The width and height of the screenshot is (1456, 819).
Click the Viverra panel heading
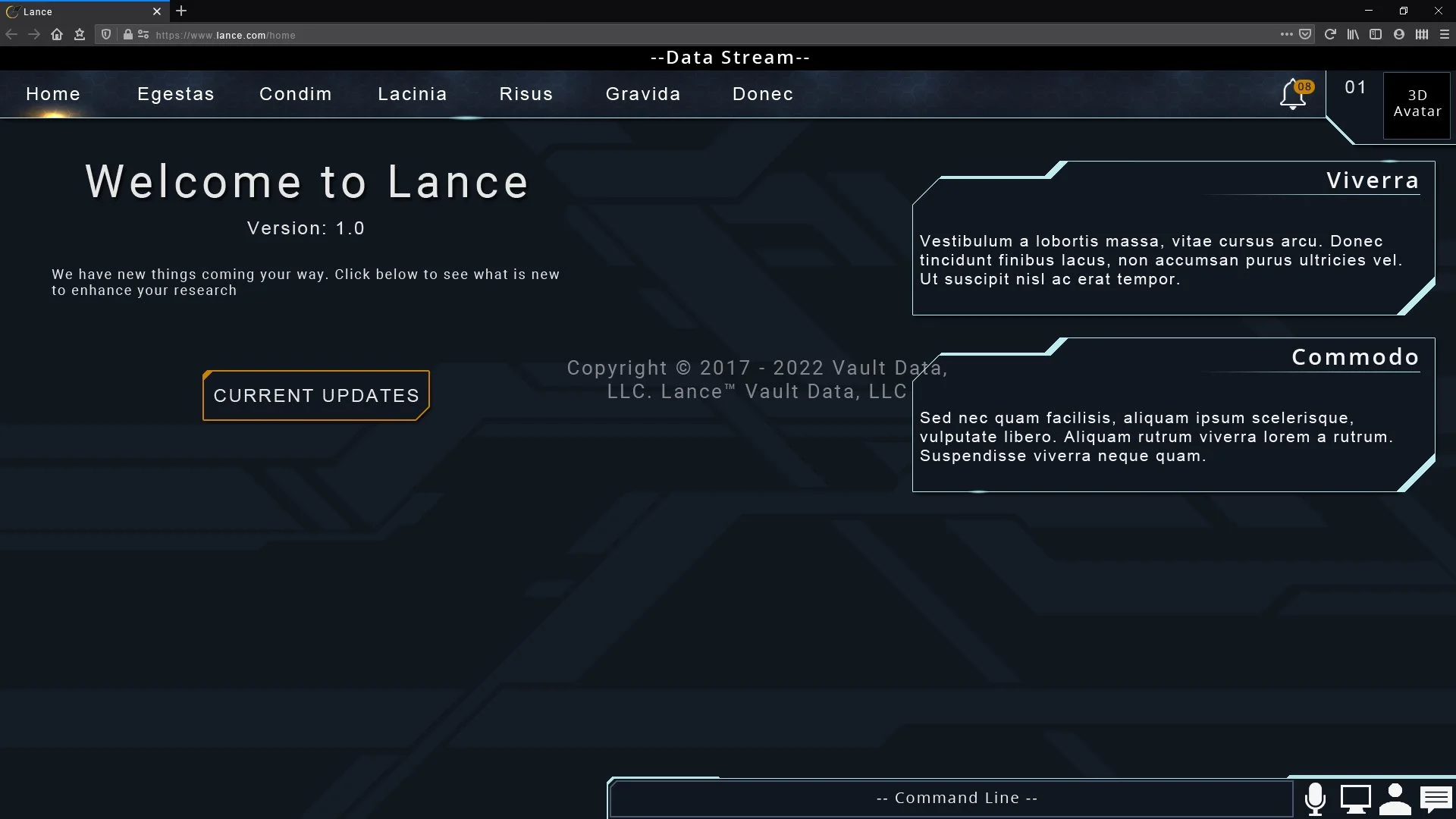[1373, 180]
